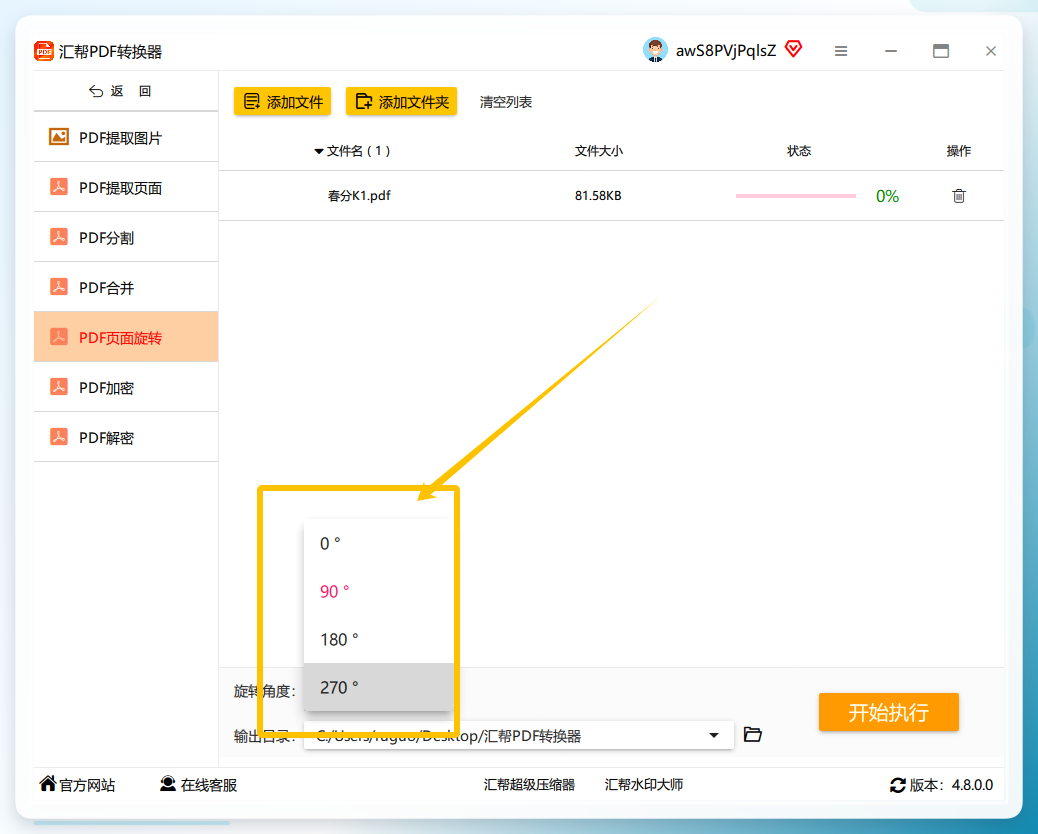Click the PDF icon beside PDF合并

point(59,287)
